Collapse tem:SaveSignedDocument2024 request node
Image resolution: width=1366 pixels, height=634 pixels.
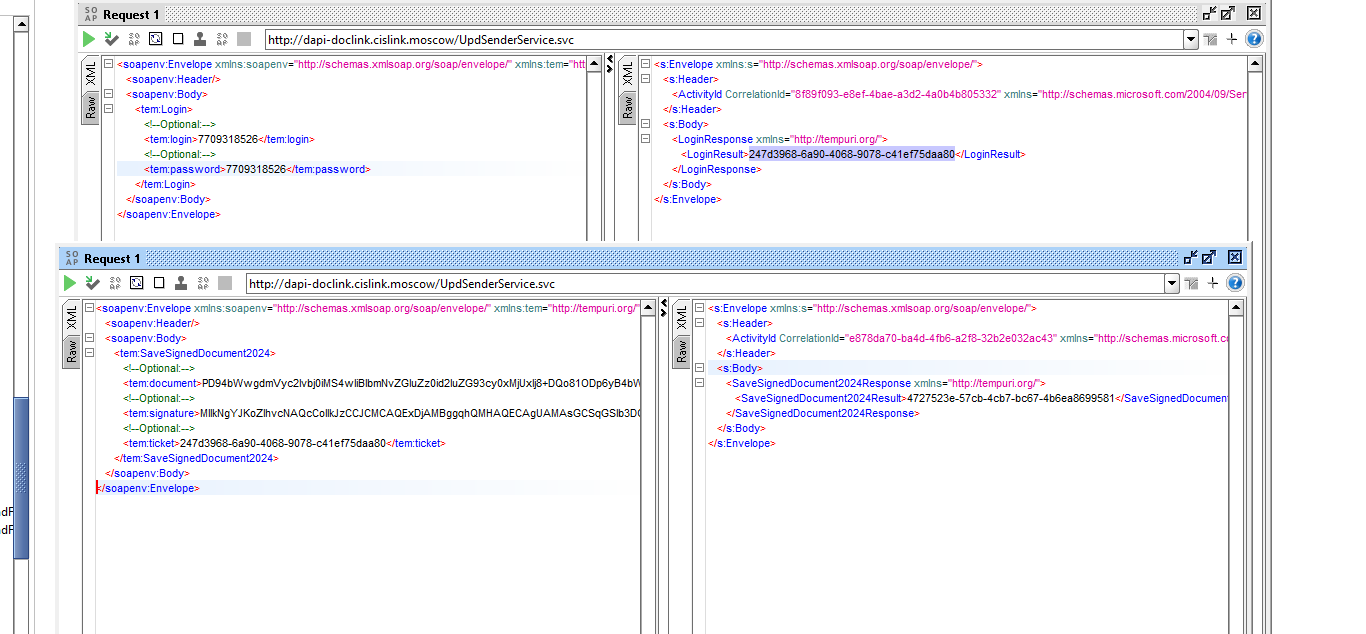point(90,353)
